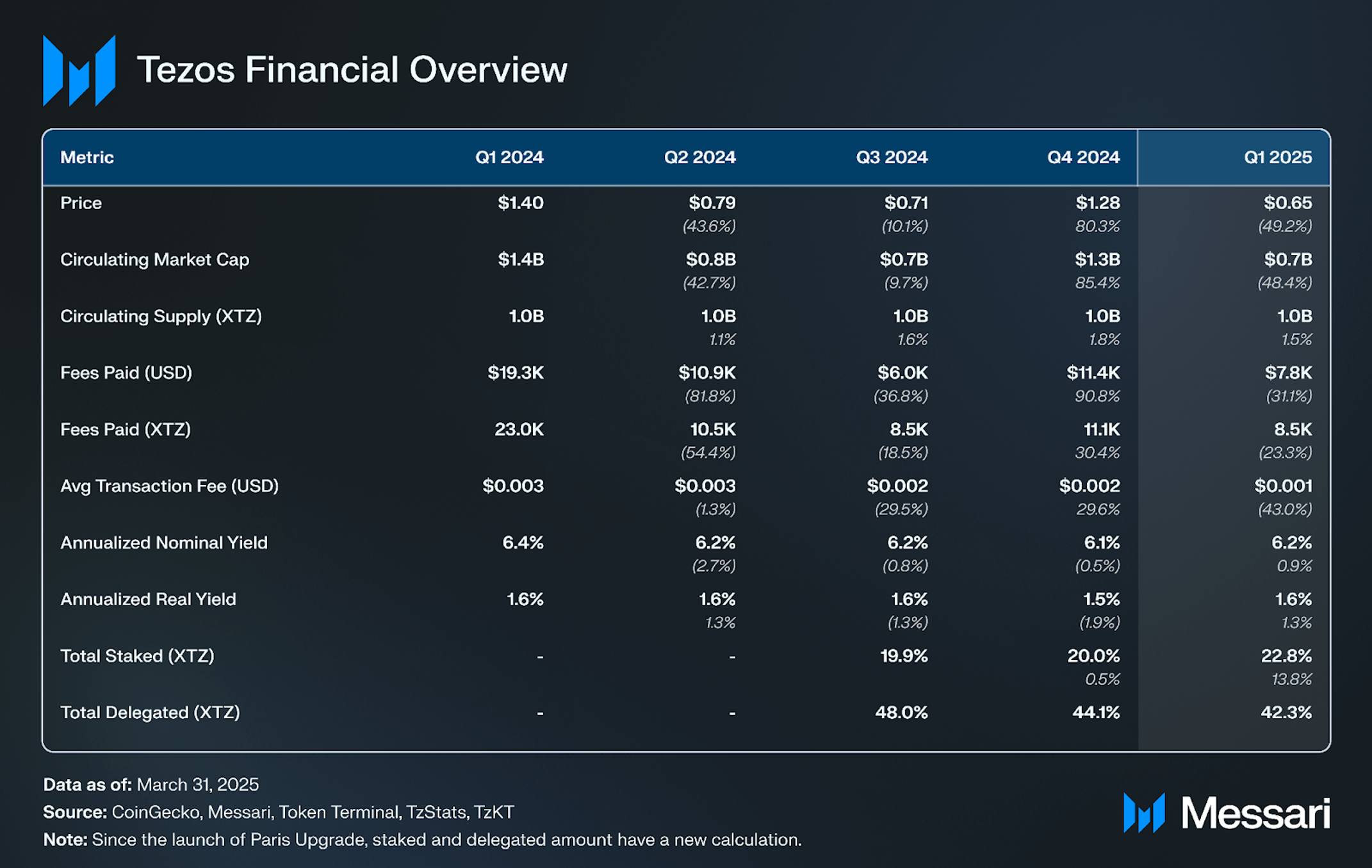This screenshot has width=1372, height=868.
Task: Click the fees paid value '$19.3K'
Action: (516, 373)
